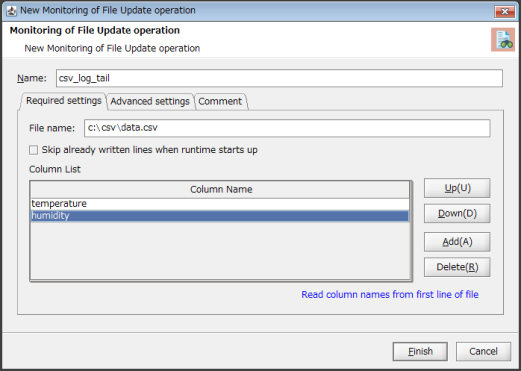This screenshot has width=521, height=371.
Task: Click the Down(D) button
Action: click(457, 213)
